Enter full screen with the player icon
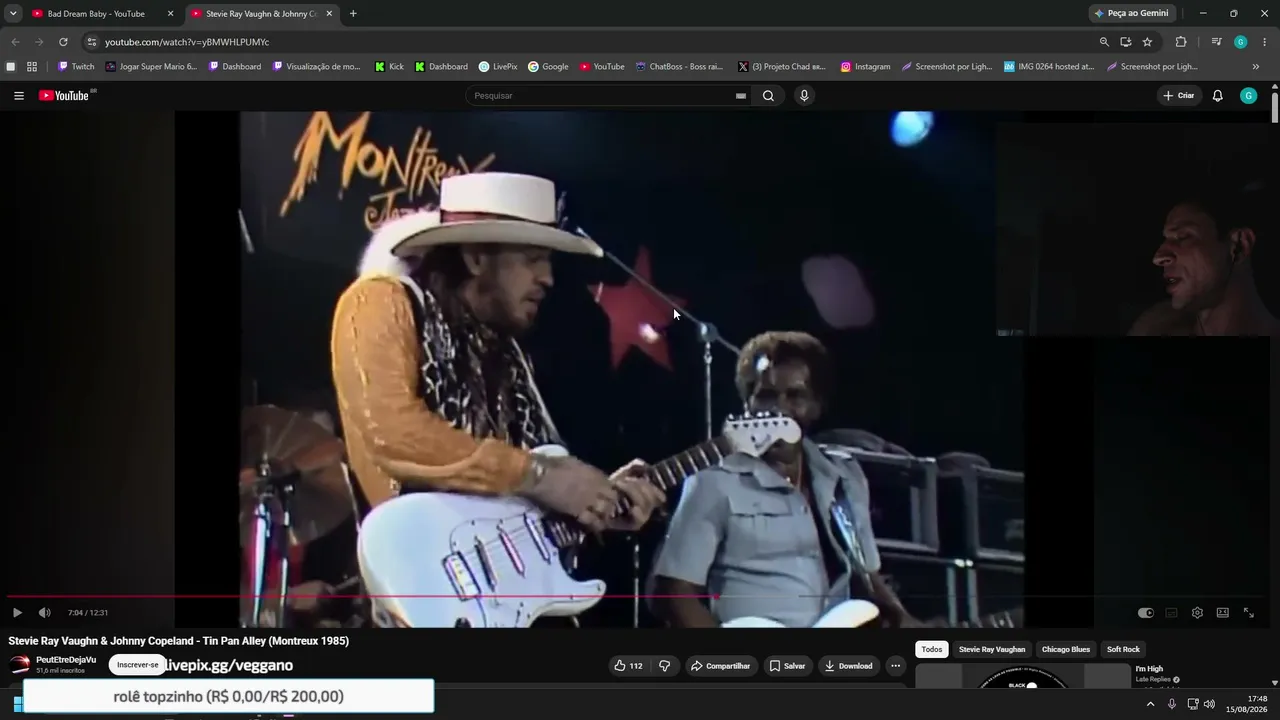1280x720 pixels. point(1248,613)
